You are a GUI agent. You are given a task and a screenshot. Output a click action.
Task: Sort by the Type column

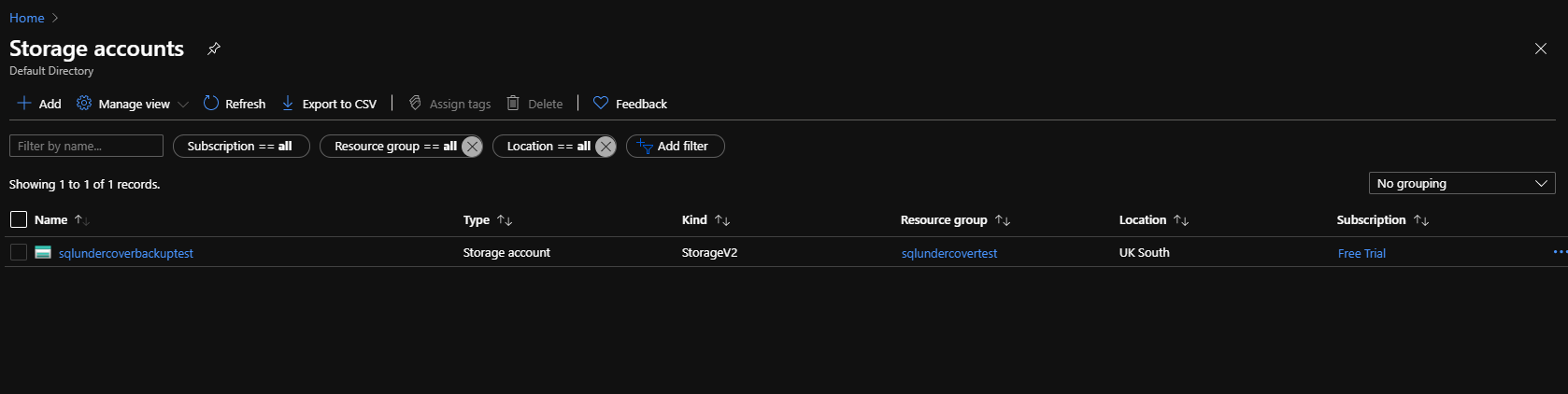pyautogui.click(x=505, y=220)
